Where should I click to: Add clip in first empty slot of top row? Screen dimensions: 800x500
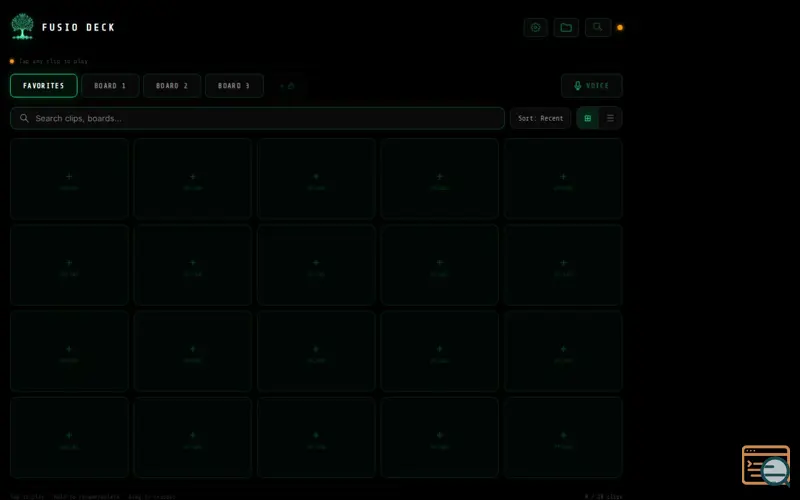69,179
